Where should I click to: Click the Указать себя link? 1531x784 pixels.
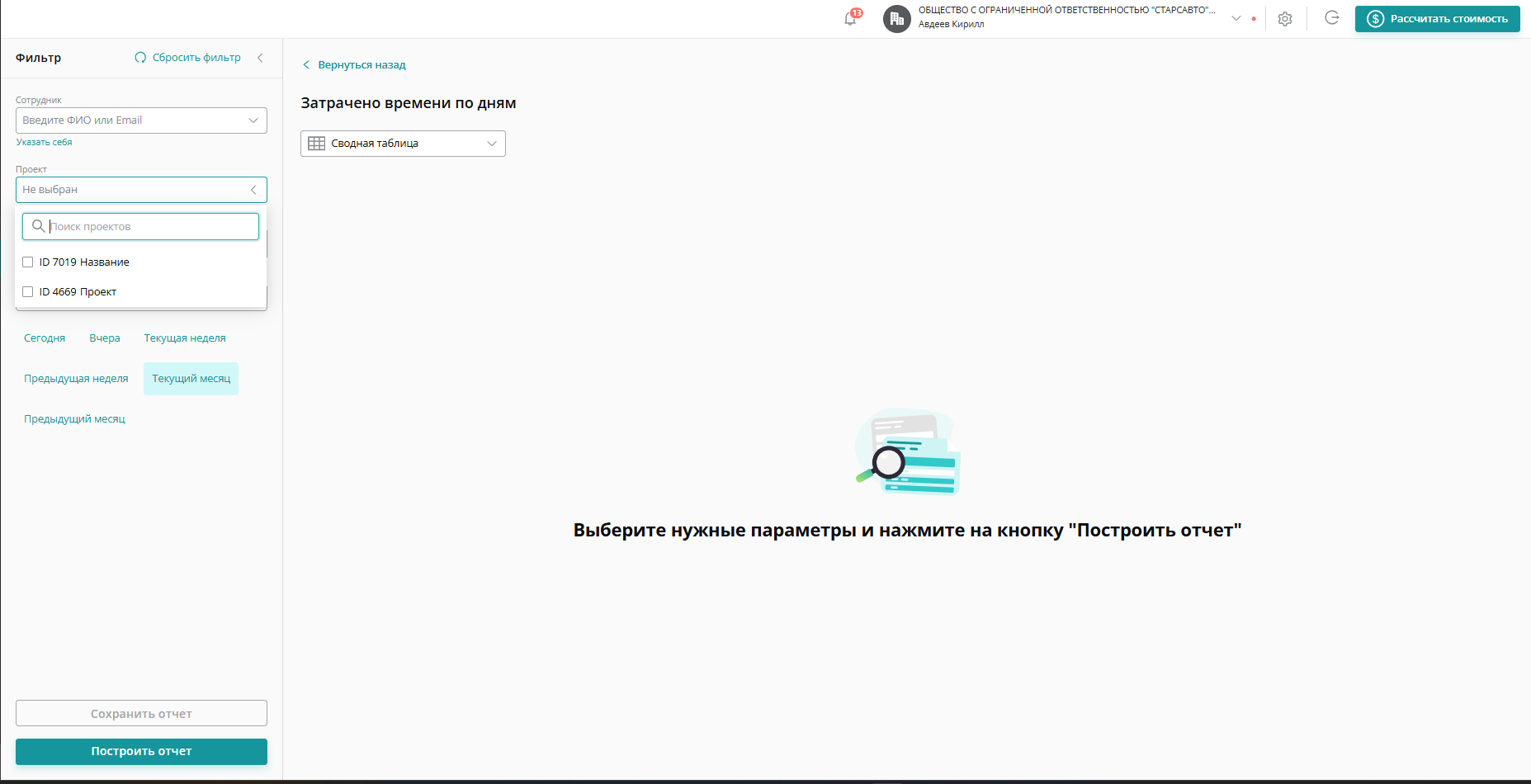pos(43,142)
